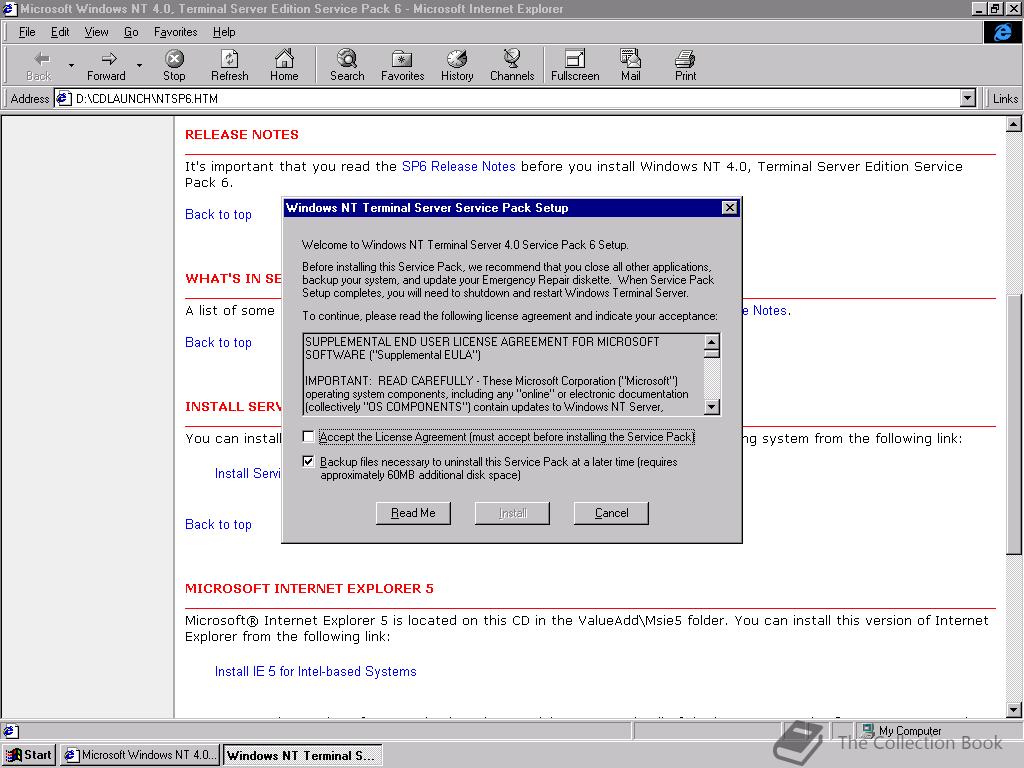Uncheck Backup files necessary to uninstall checkbox

point(308,462)
